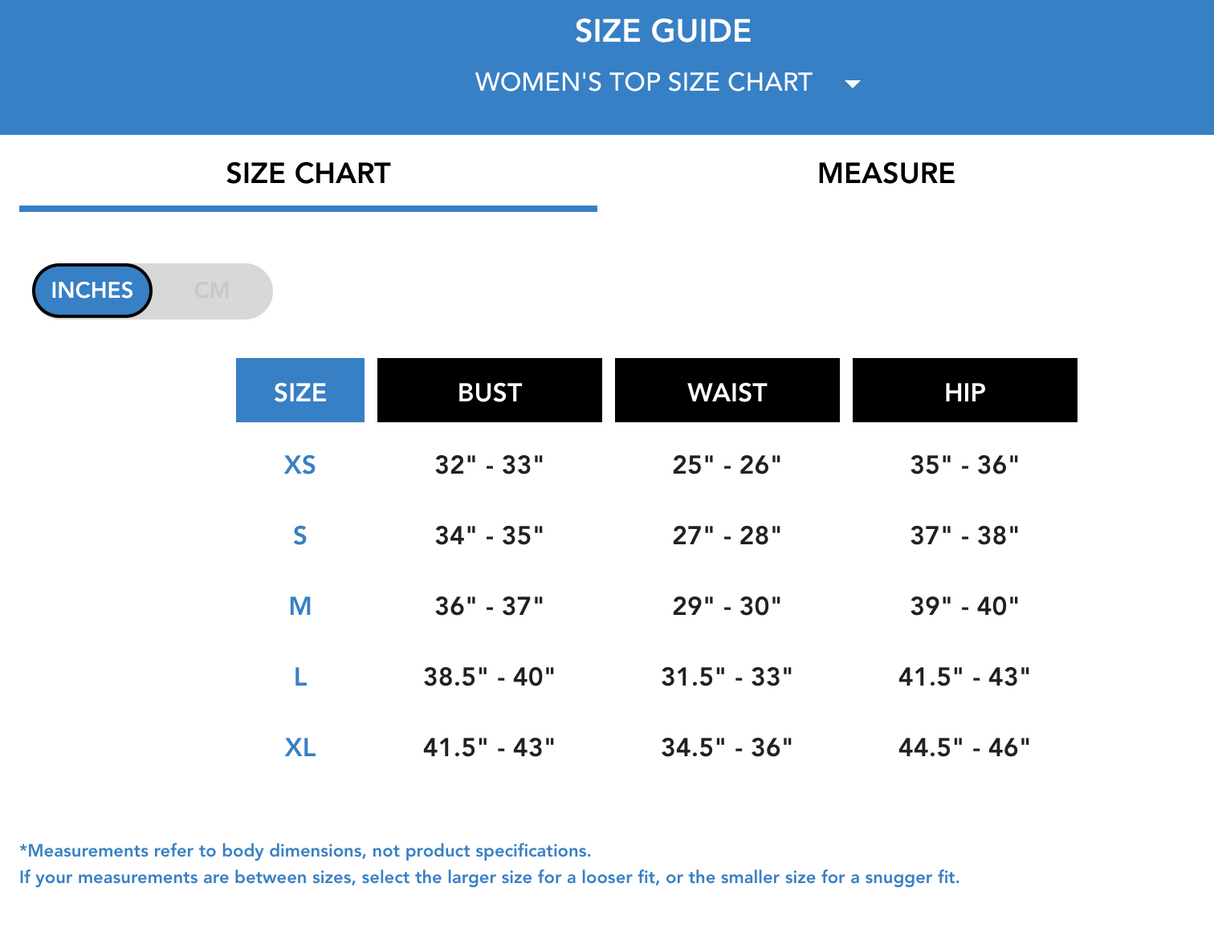
Task: Select the L size row label
Action: click(x=300, y=677)
